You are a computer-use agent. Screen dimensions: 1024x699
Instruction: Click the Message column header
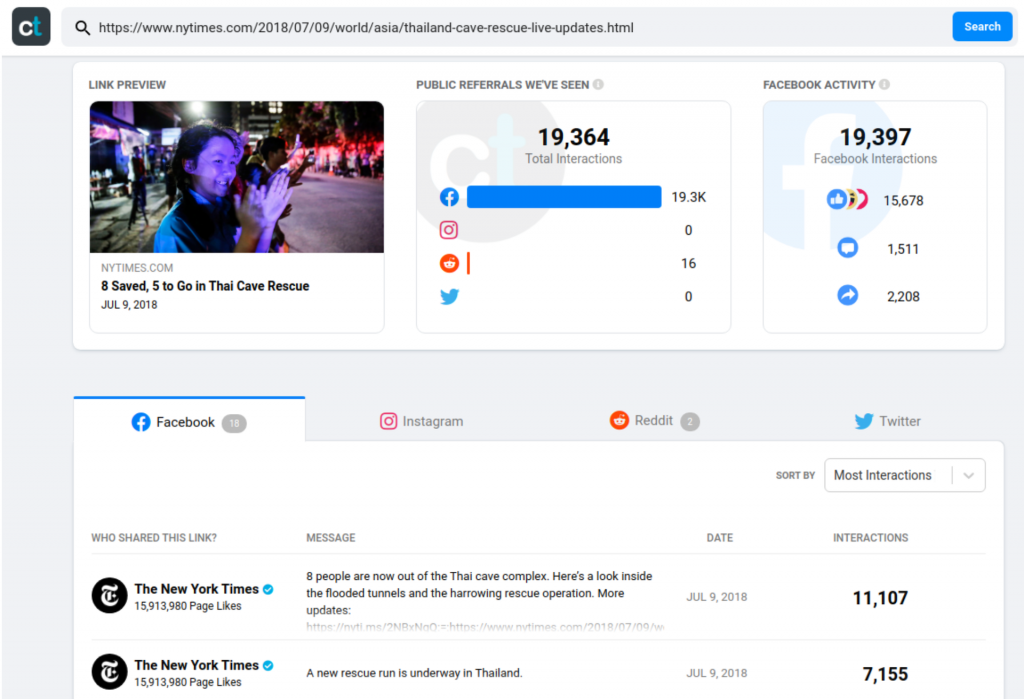[x=331, y=538]
